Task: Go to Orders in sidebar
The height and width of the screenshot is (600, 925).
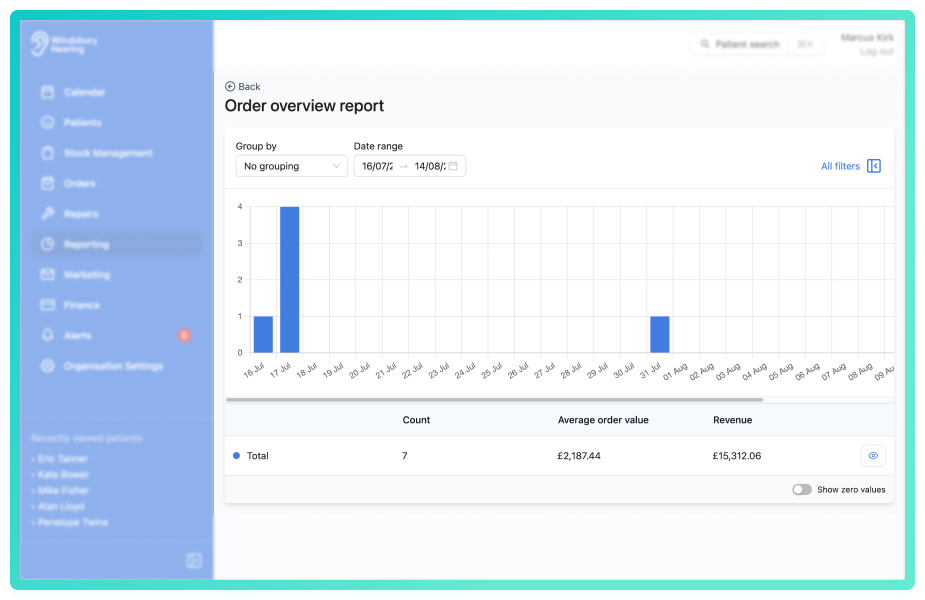Action: (x=80, y=183)
